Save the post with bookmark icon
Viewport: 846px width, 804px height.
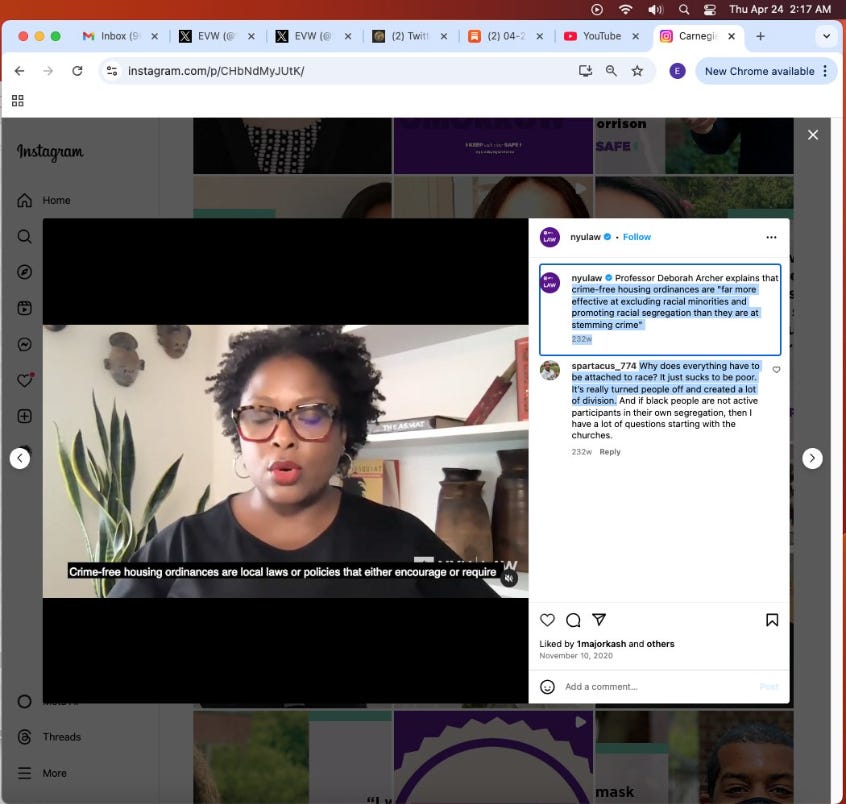[772, 620]
